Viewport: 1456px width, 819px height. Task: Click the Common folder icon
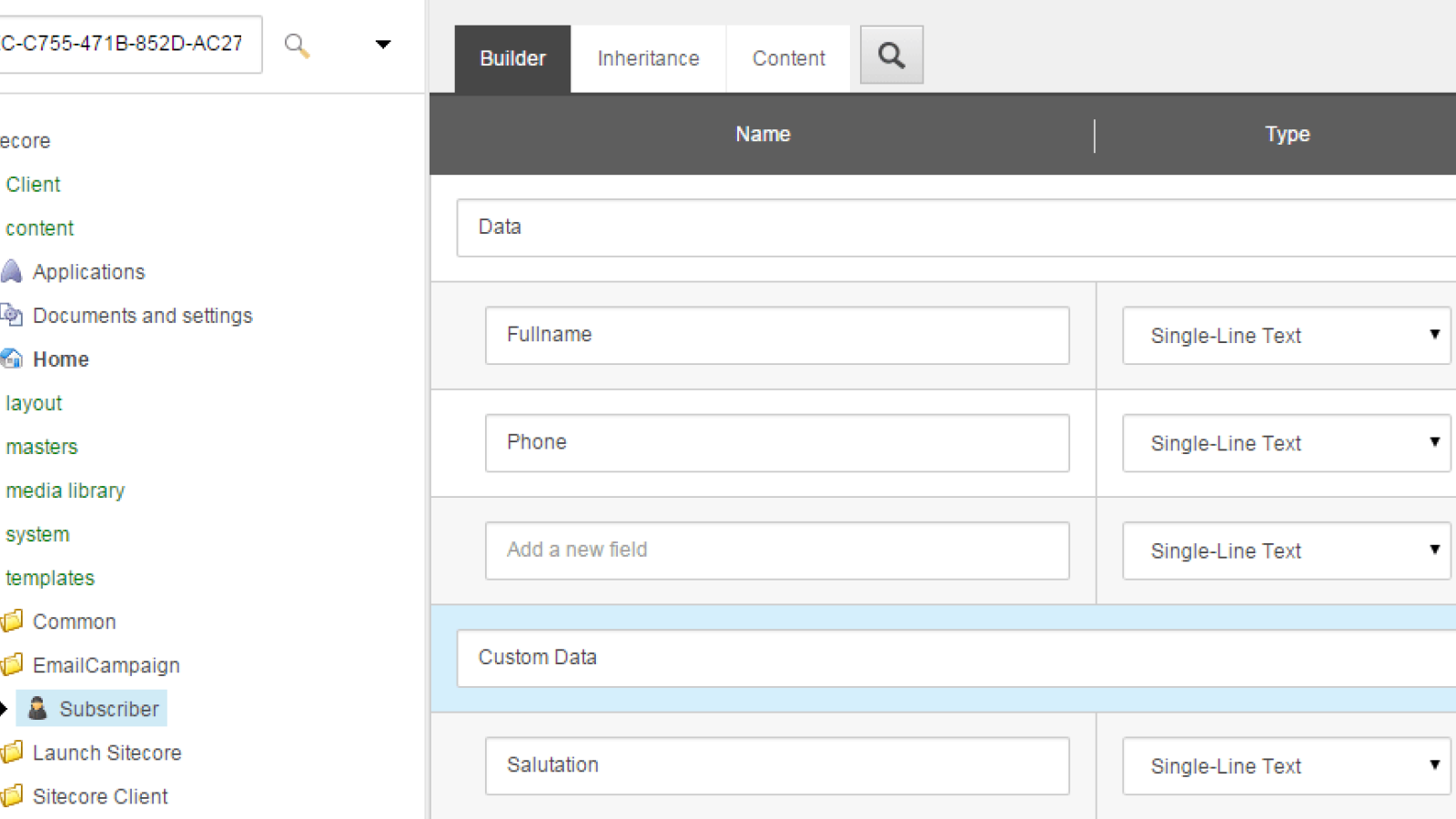point(12,622)
